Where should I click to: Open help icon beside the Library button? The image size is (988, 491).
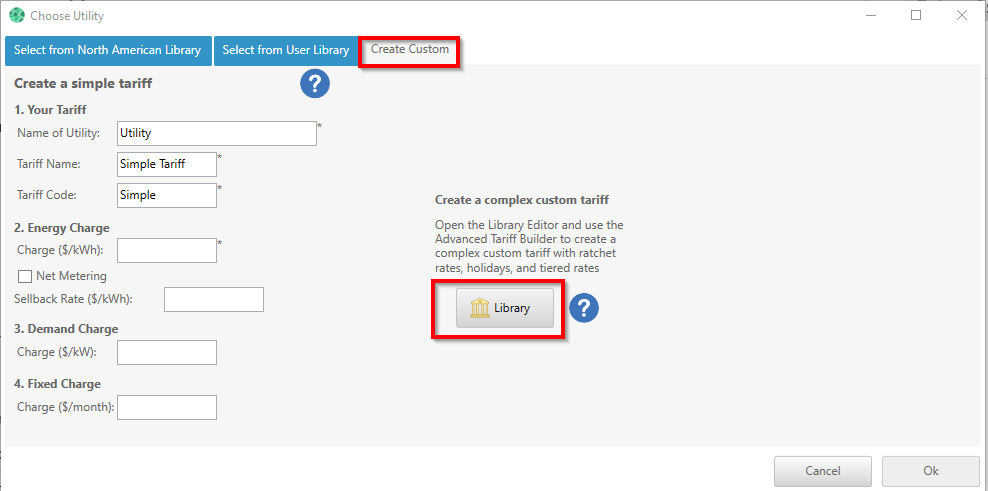pos(584,308)
